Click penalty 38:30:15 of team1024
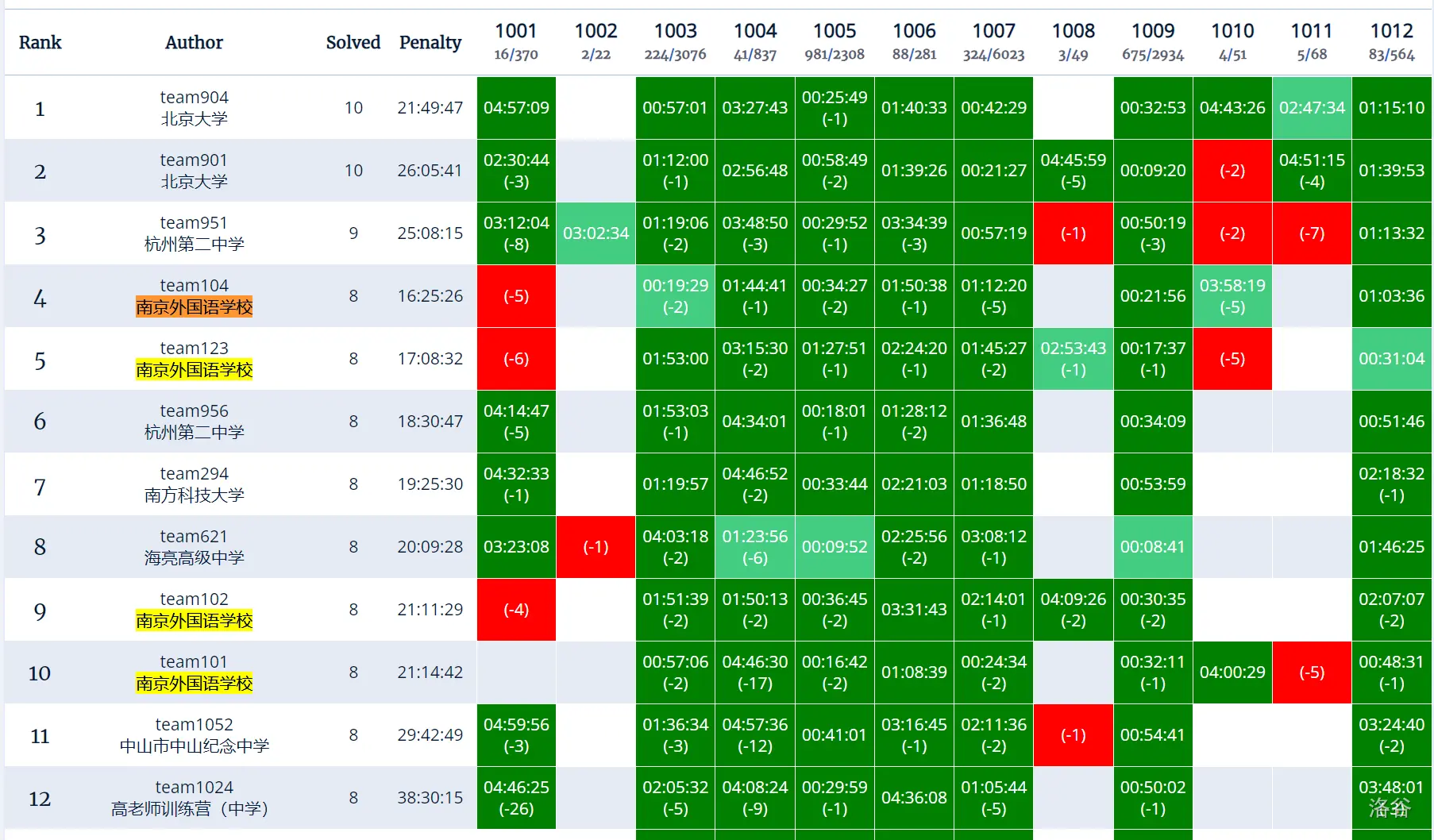This screenshot has width=1434, height=840. [x=430, y=798]
